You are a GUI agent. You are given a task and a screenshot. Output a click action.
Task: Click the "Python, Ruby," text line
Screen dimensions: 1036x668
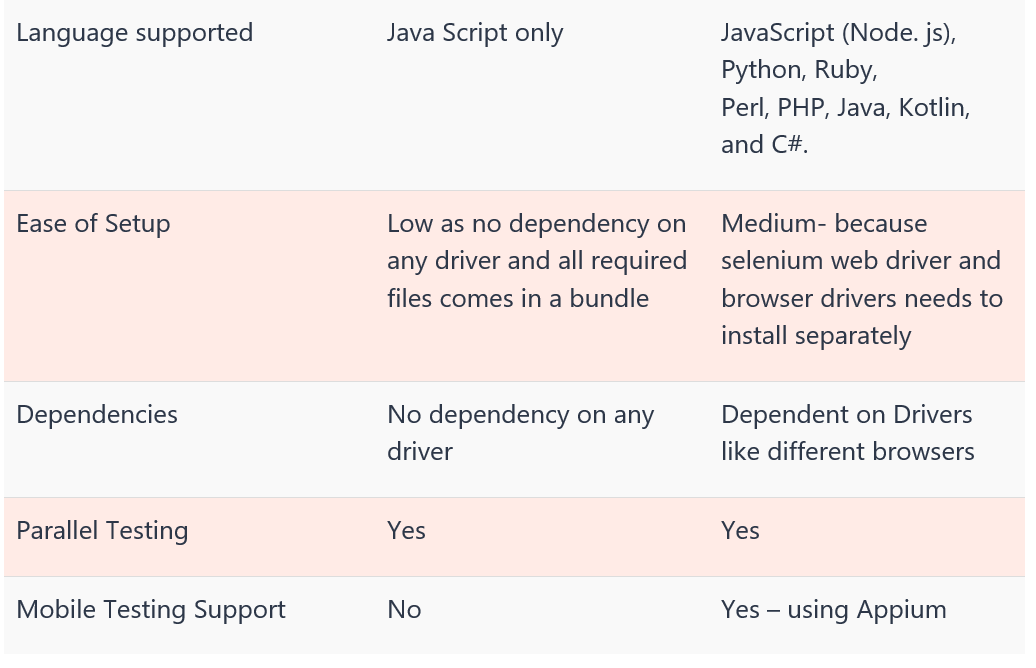[799, 71]
